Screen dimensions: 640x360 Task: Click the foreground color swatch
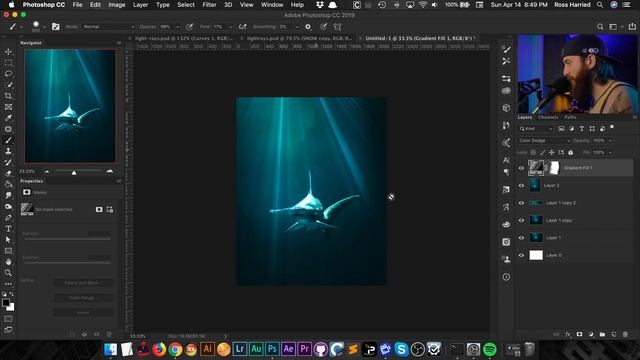[x=6, y=302]
